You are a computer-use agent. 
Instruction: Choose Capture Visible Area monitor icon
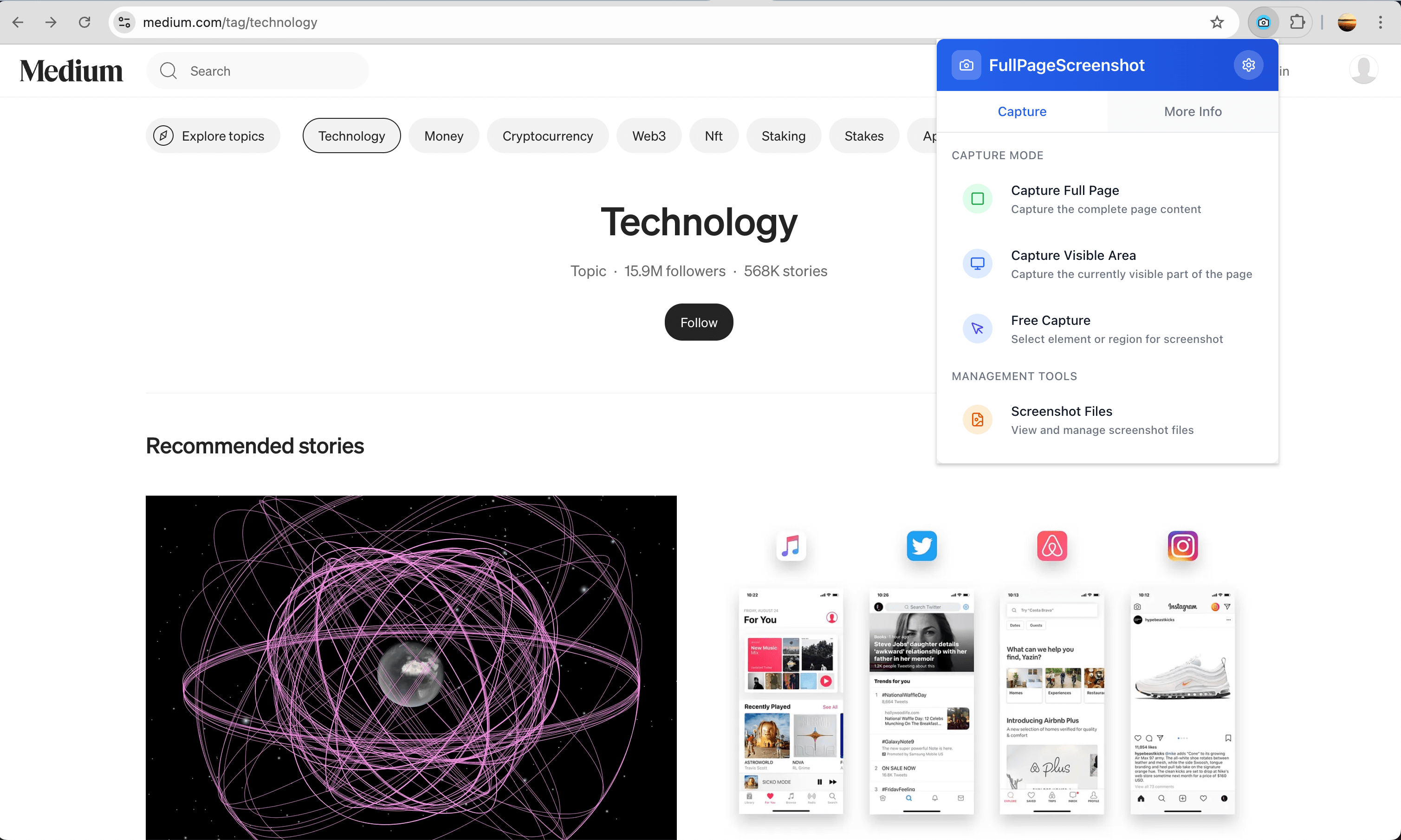point(977,264)
